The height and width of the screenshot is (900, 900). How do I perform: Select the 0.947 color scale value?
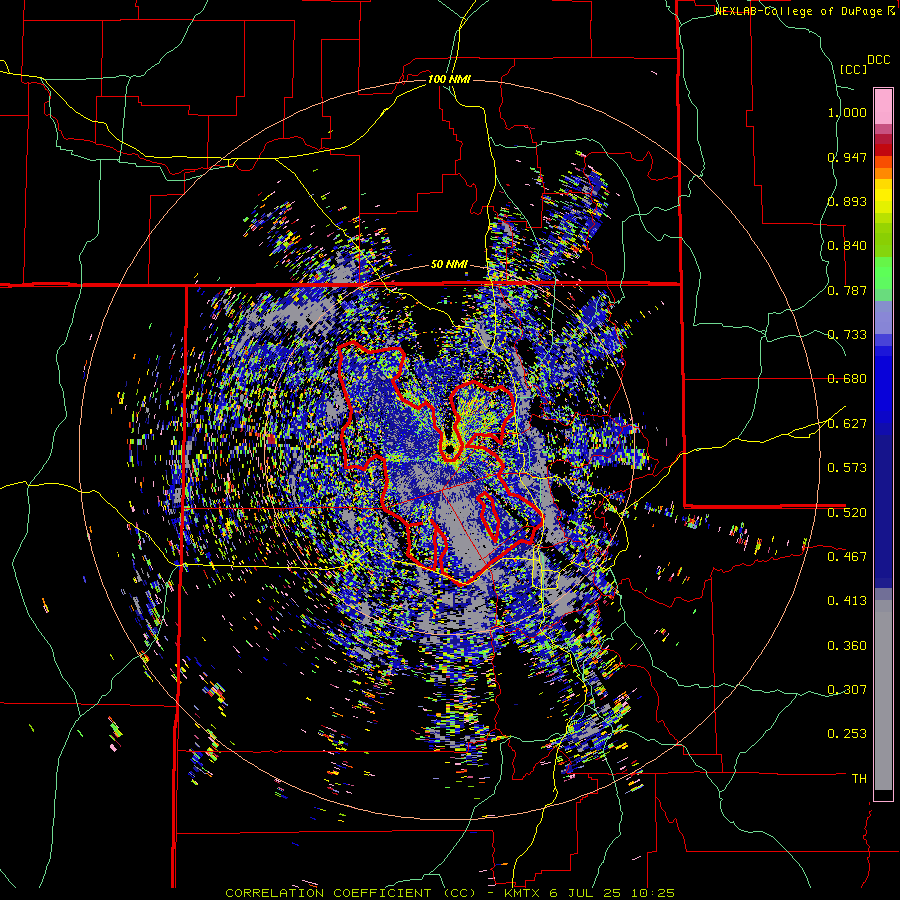[847, 157]
